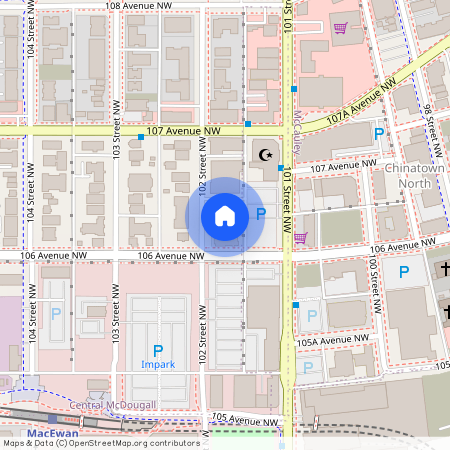This screenshot has width=450, height=450.
Task: Click the parking icon near 107A Avenue NW
Action: click(379, 134)
